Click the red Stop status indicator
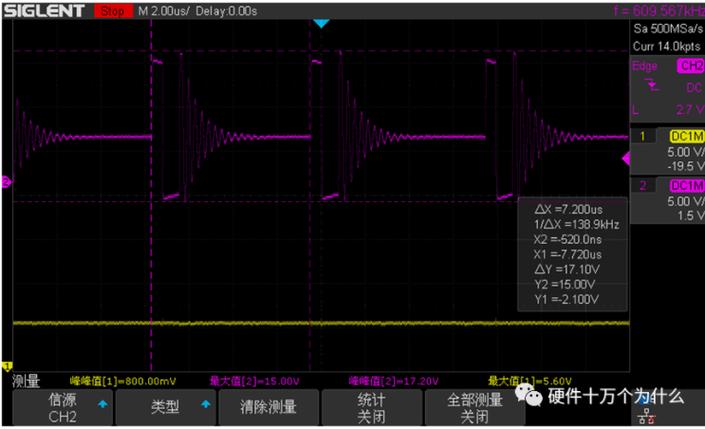This screenshot has width=705, height=429. (x=113, y=11)
